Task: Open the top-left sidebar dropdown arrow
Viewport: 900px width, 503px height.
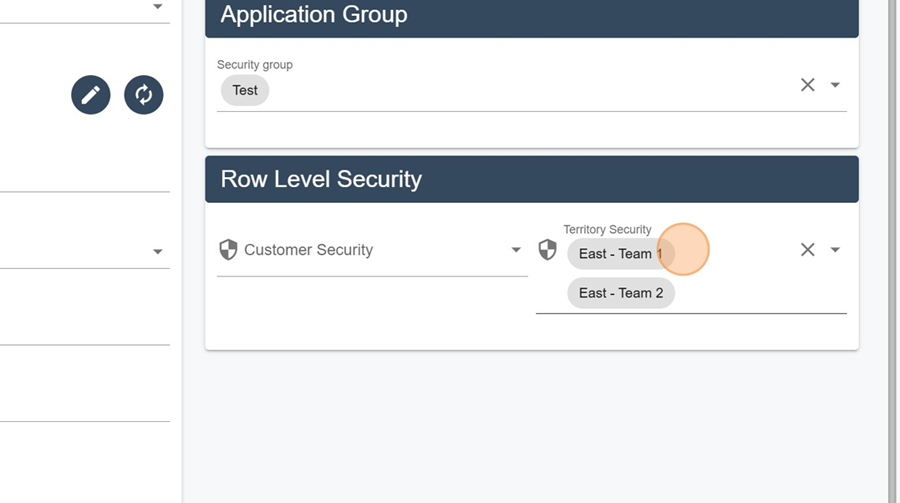Action: coord(157,6)
